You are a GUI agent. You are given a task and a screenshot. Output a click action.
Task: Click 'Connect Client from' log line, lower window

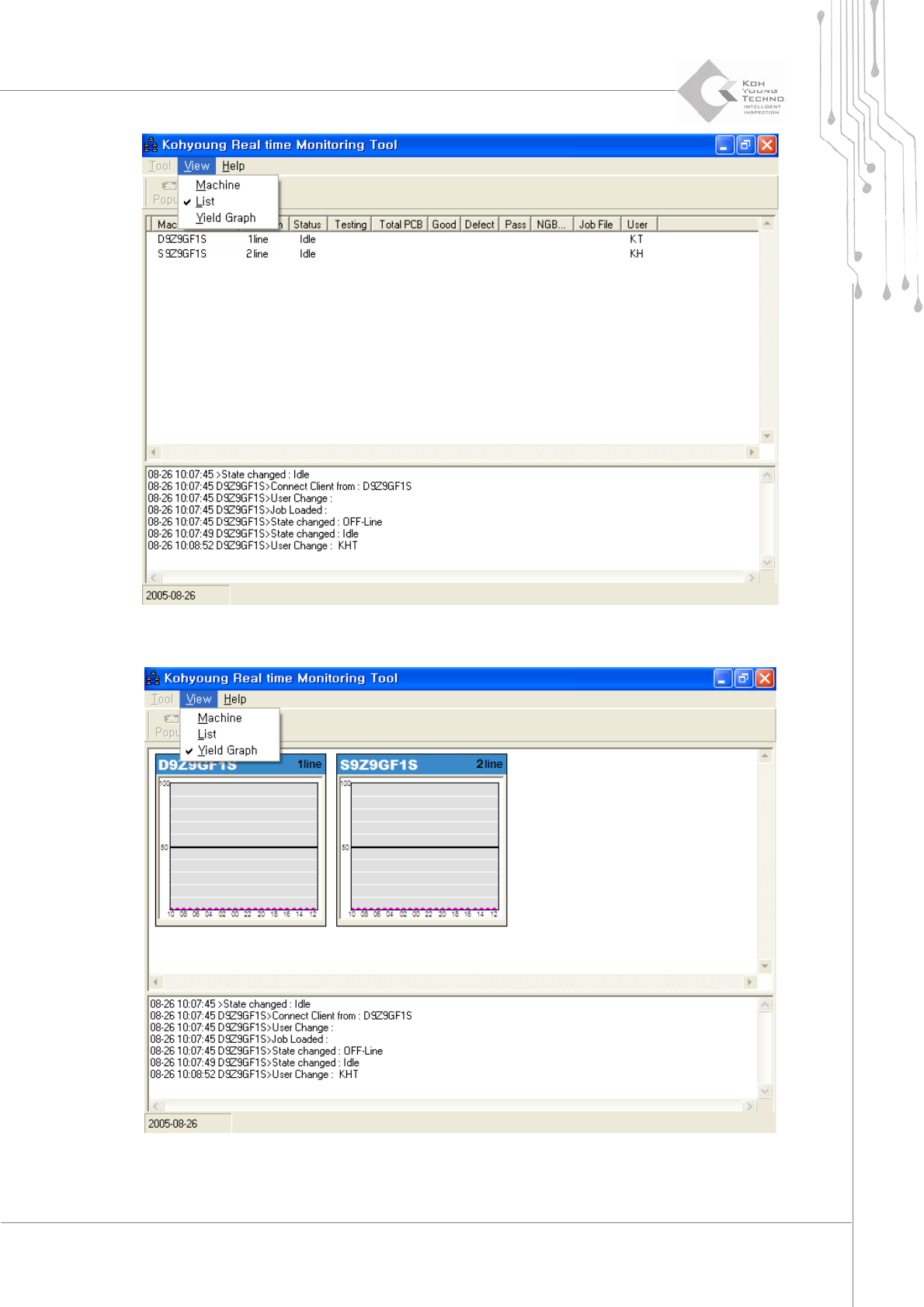click(281, 1016)
